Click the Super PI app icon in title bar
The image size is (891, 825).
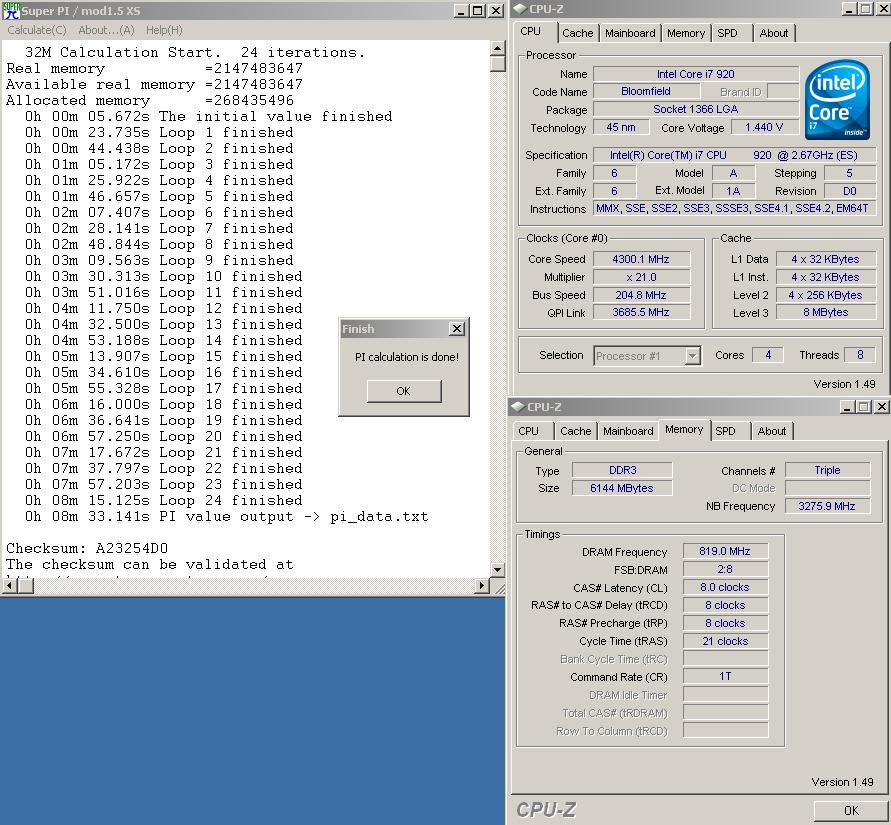pos(11,10)
